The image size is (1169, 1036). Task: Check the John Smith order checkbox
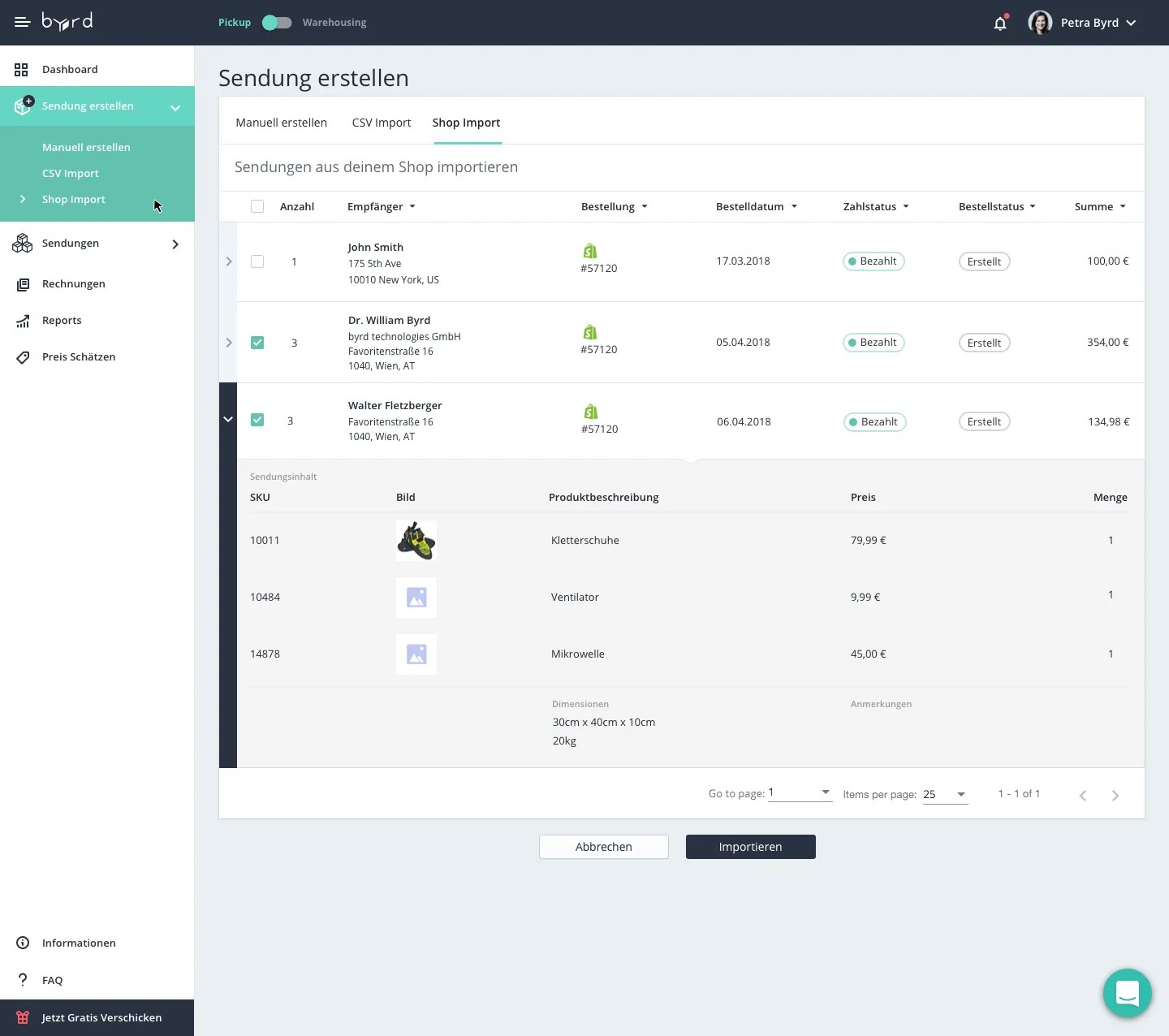(257, 261)
